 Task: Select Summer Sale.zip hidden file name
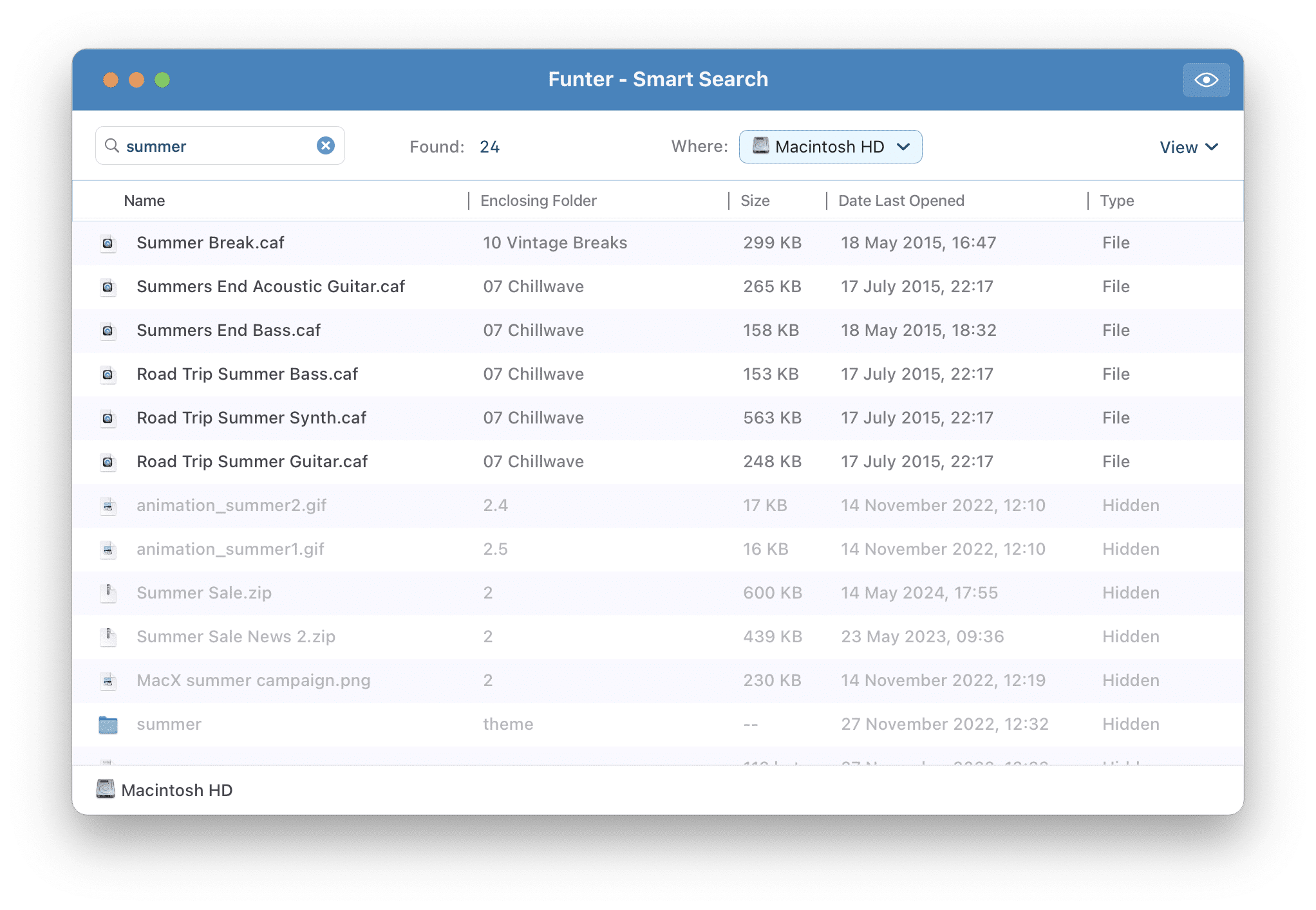[x=204, y=593]
